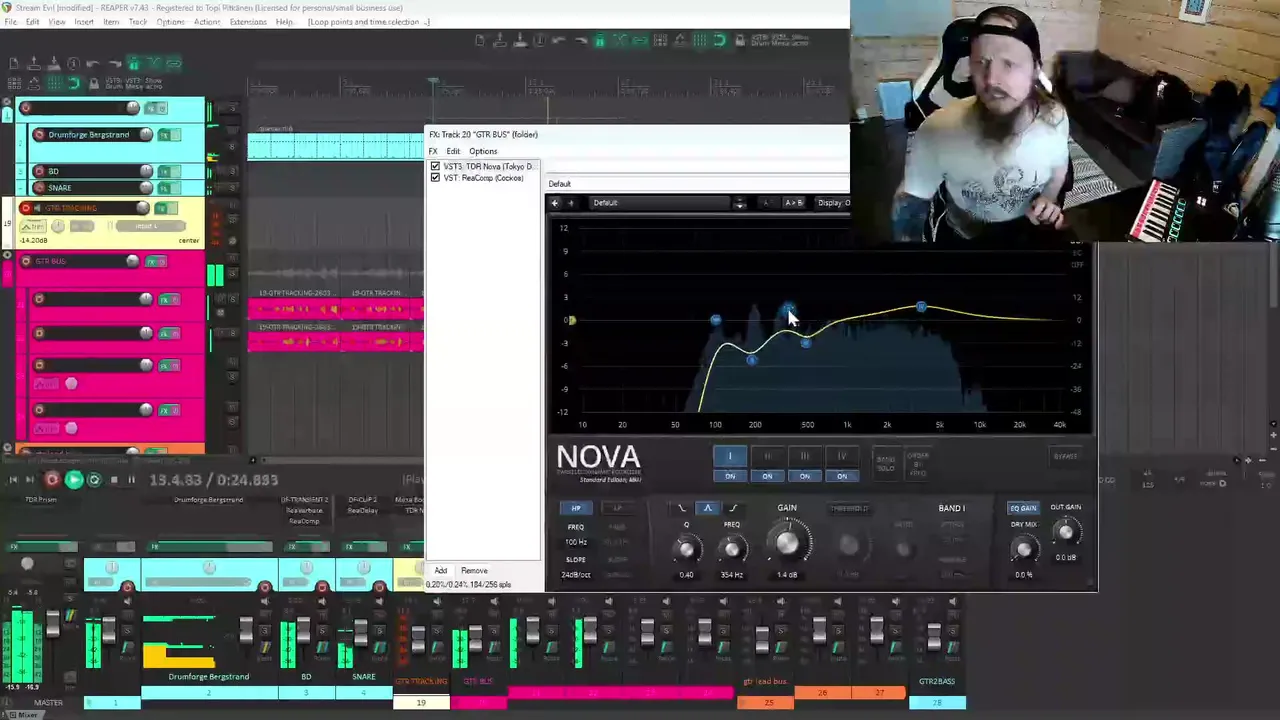Click the Remove button in FX window
The width and height of the screenshot is (1280, 720).
tap(474, 571)
